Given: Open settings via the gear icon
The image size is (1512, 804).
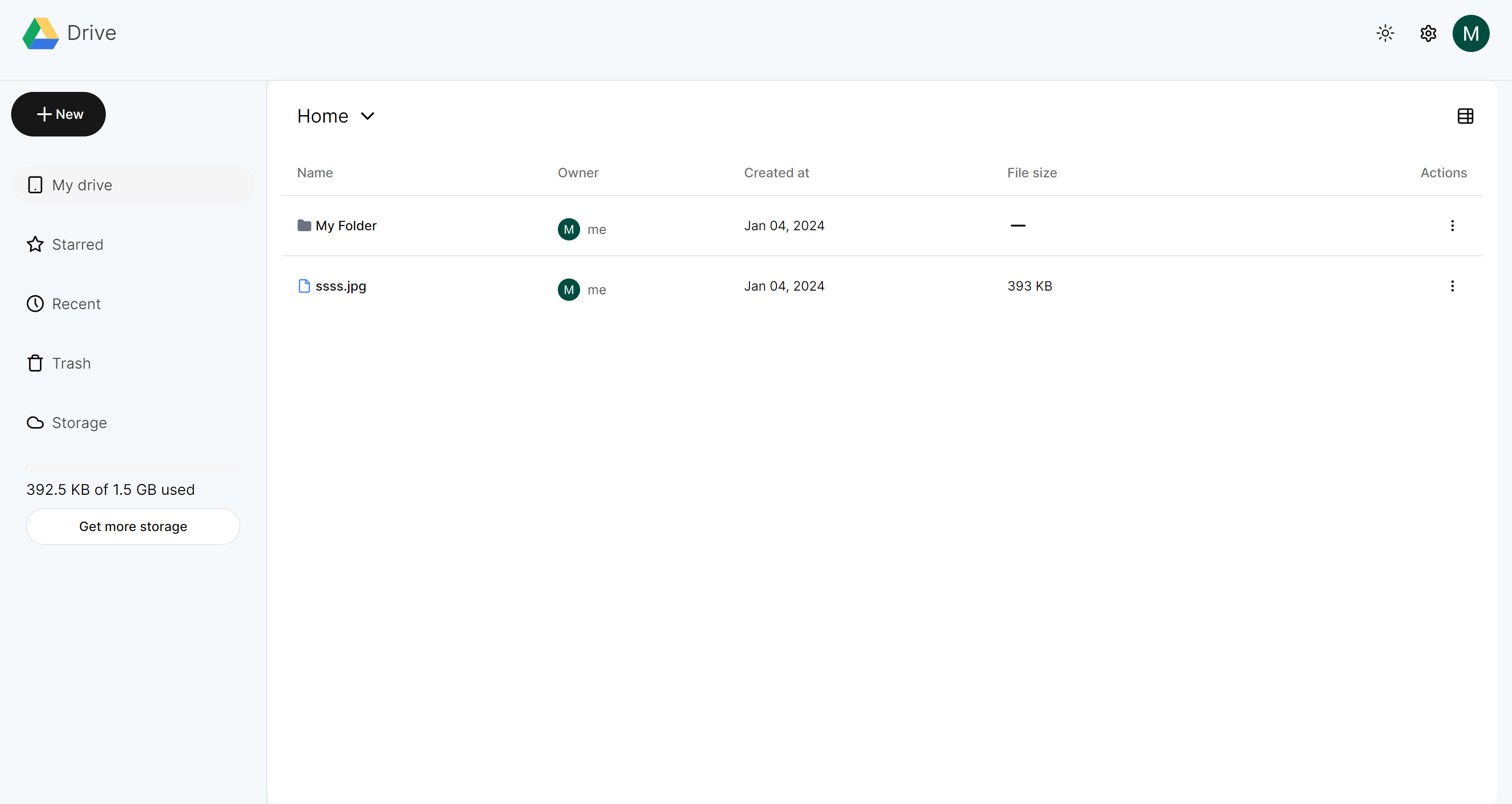Looking at the screenshot, I should coord(1428,33).
